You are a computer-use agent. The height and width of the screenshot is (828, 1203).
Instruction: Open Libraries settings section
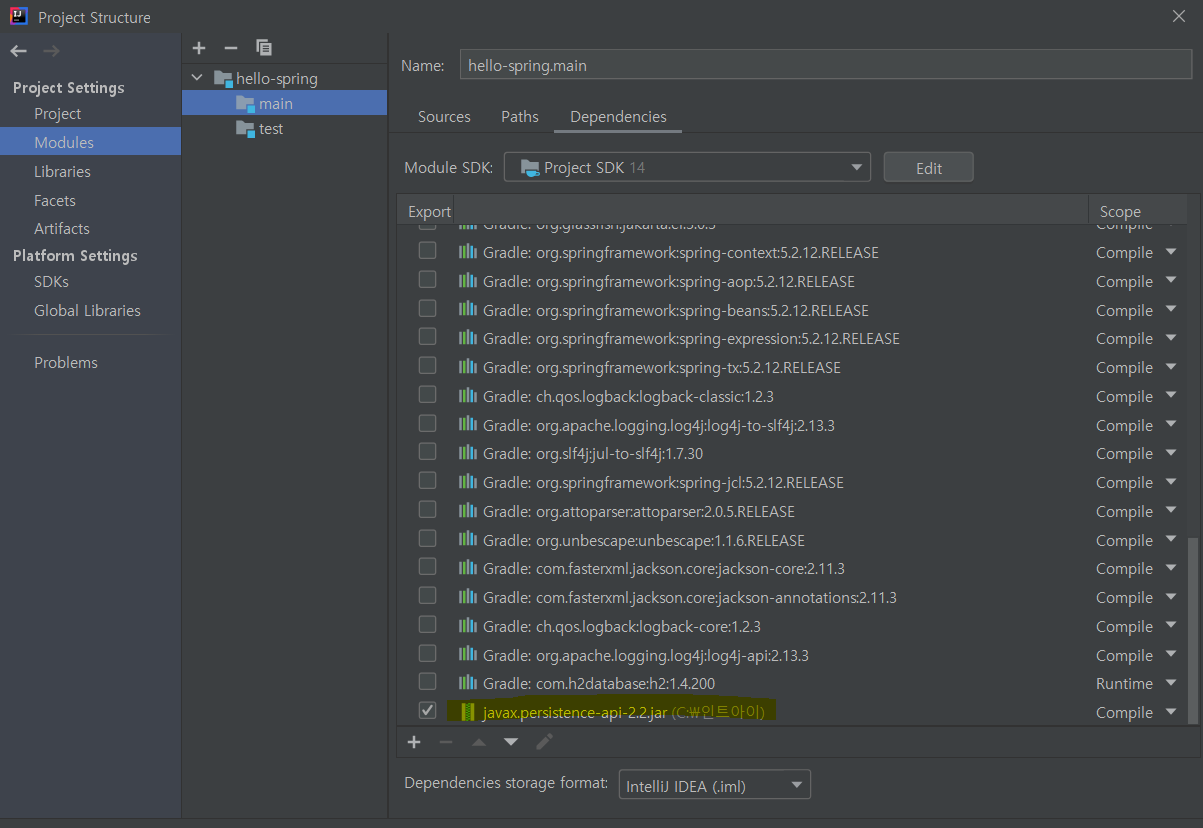[62, 171]
